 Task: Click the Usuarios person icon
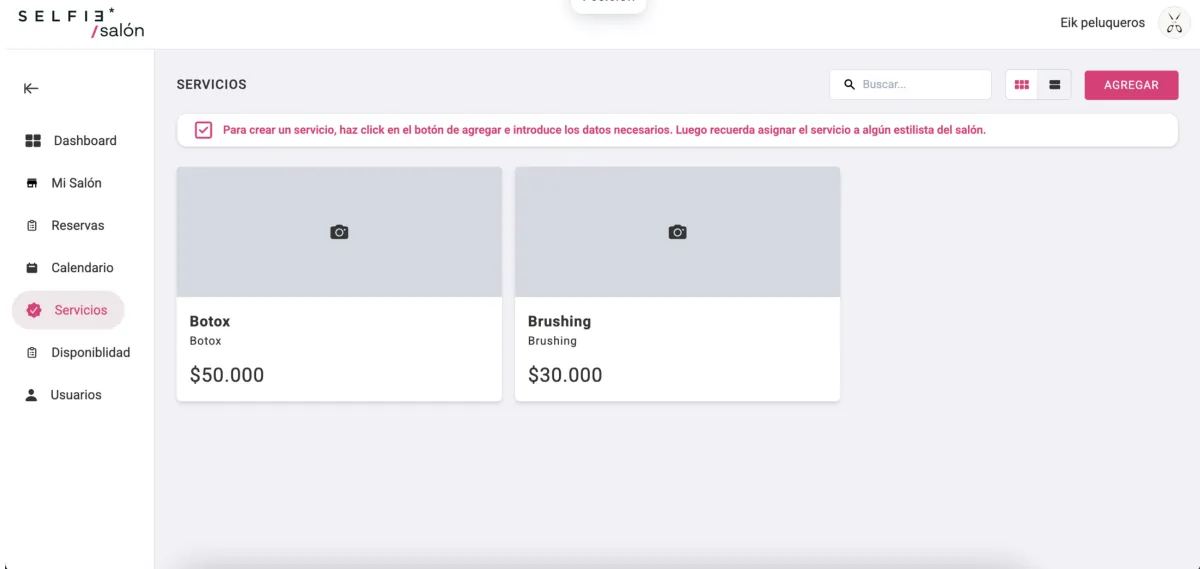(32, 395)
